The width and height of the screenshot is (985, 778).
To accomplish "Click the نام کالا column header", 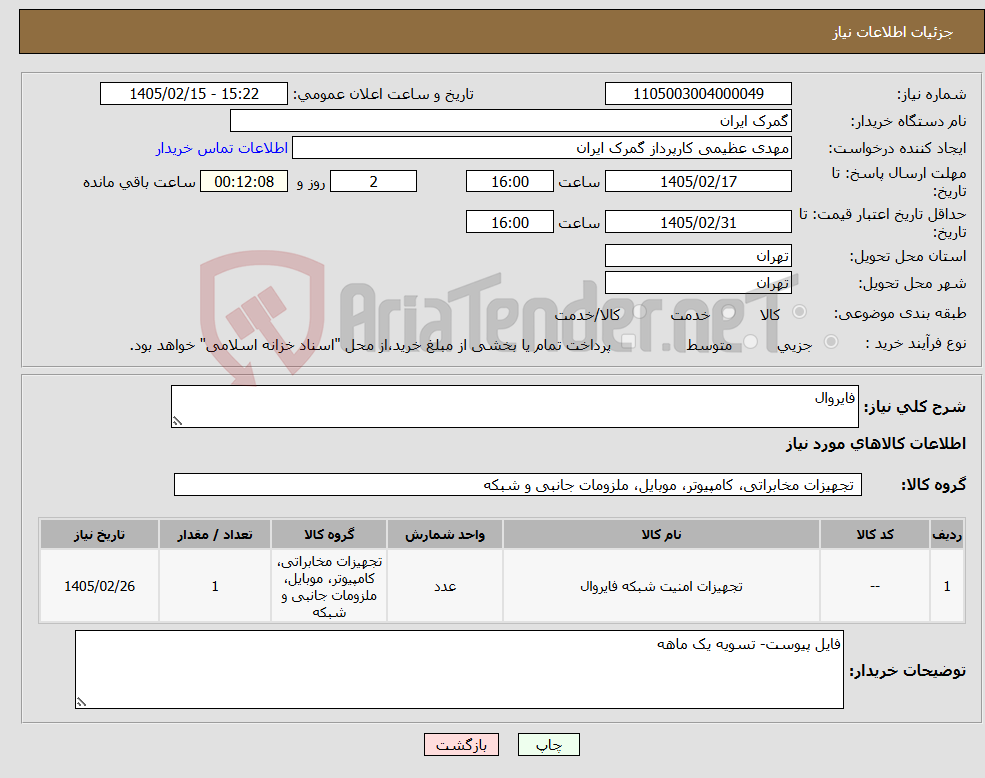I will point(661,534).
